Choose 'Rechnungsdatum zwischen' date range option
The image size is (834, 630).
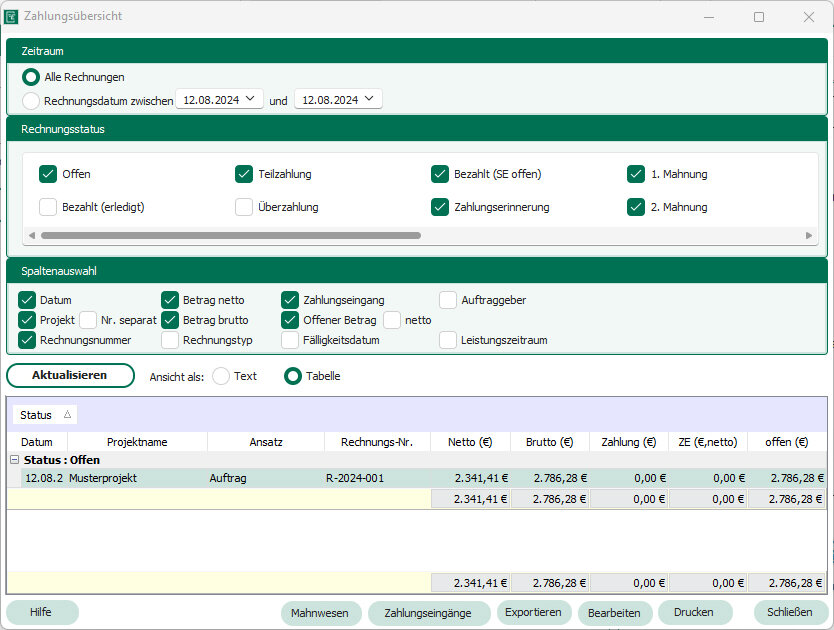(x=31, y=101)
